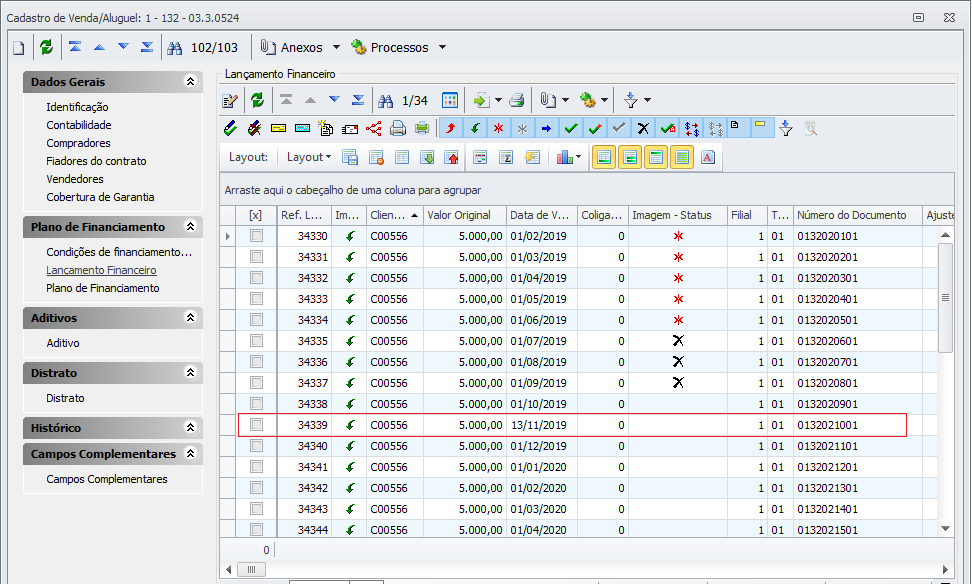Open Contabilidade section
972x584 pixels.
tap(79, 125)
